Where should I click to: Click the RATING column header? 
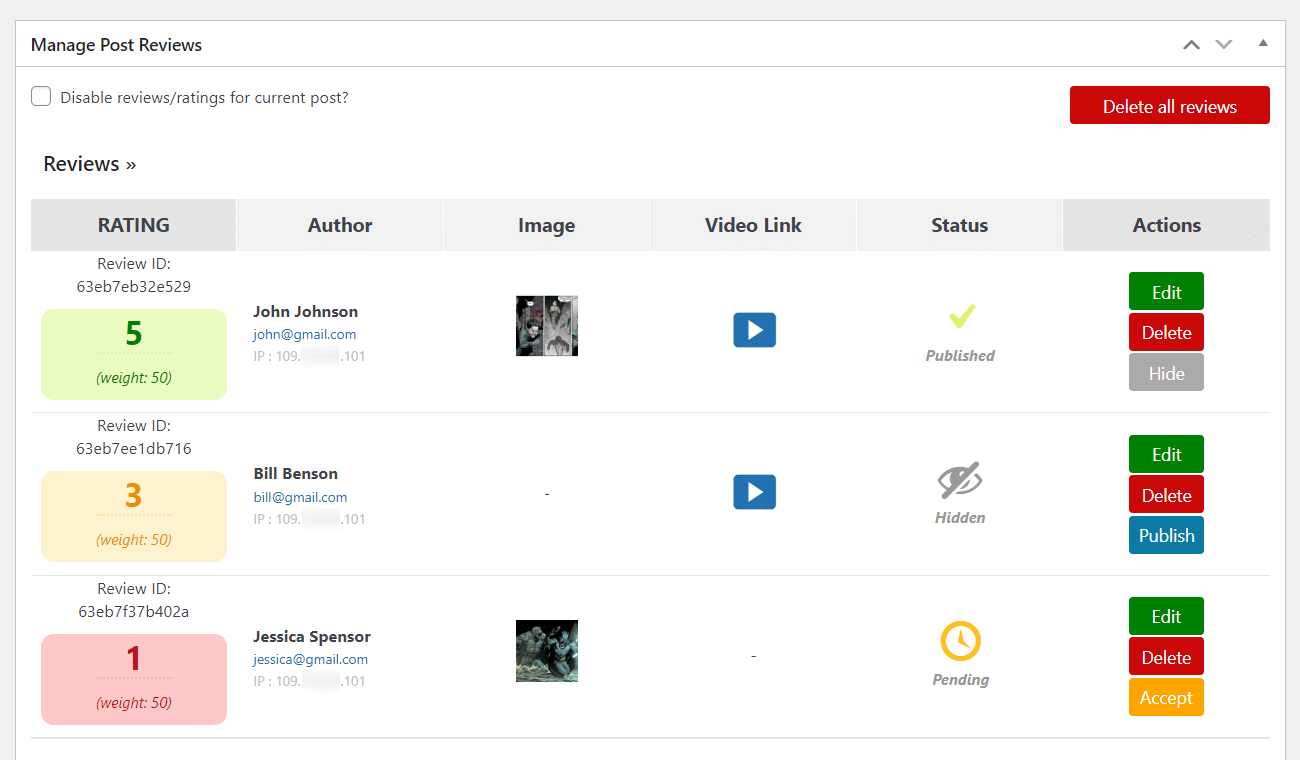[134, 225]
